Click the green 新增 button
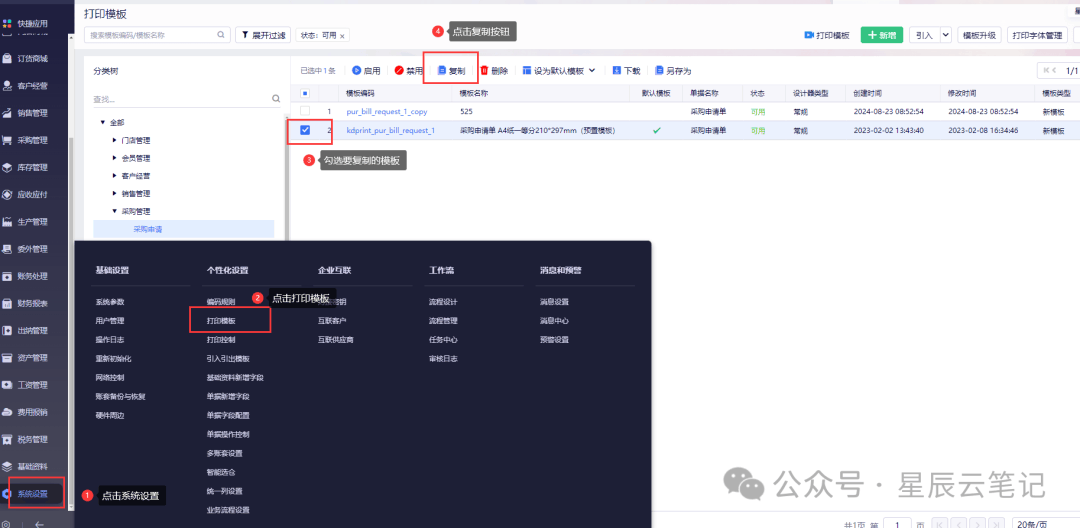This screenshot has width=1080, height=528. coord(882,35)
